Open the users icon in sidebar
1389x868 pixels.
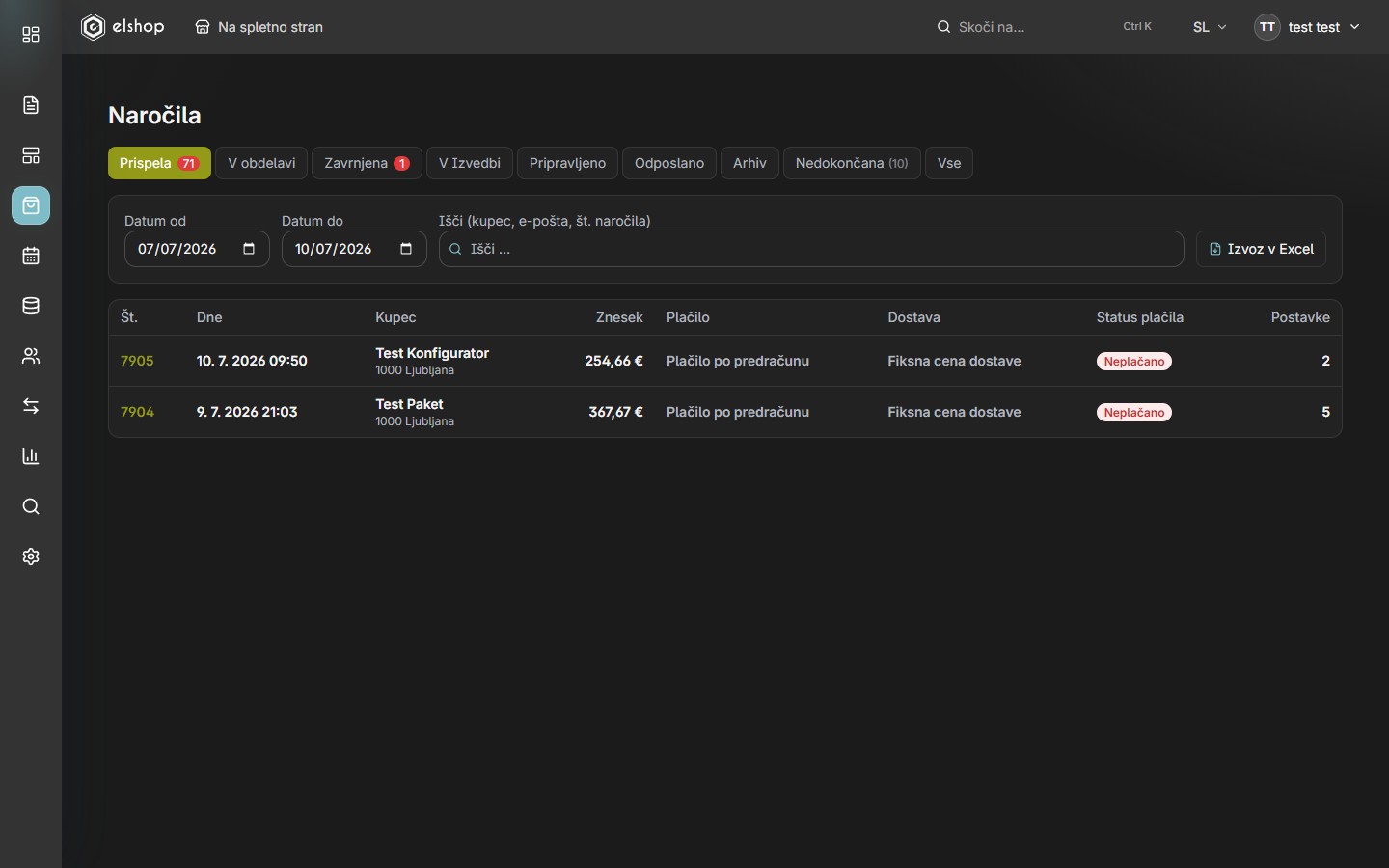coord(31,356)
